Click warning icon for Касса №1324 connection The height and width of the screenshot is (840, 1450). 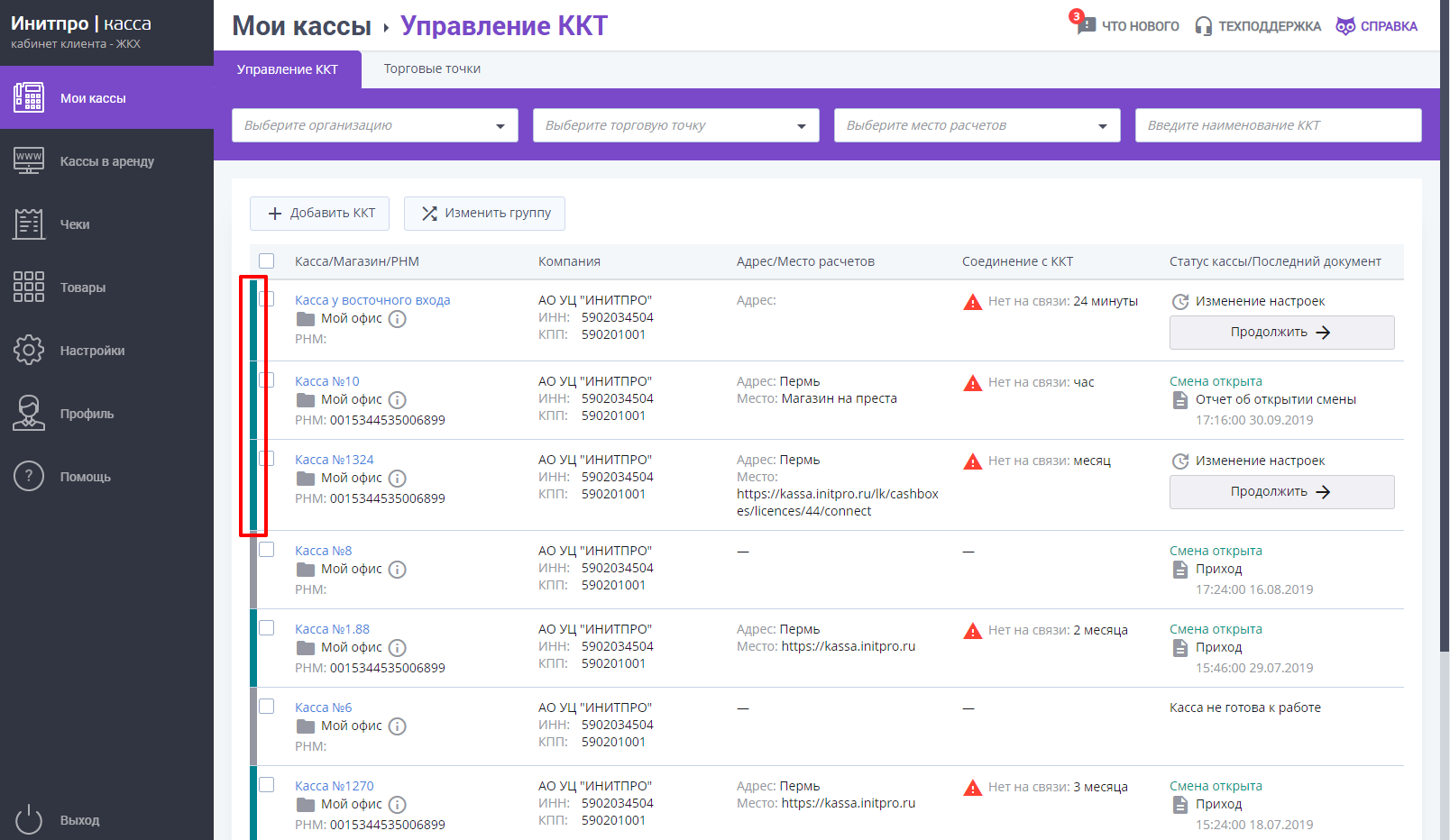point(973,461)
